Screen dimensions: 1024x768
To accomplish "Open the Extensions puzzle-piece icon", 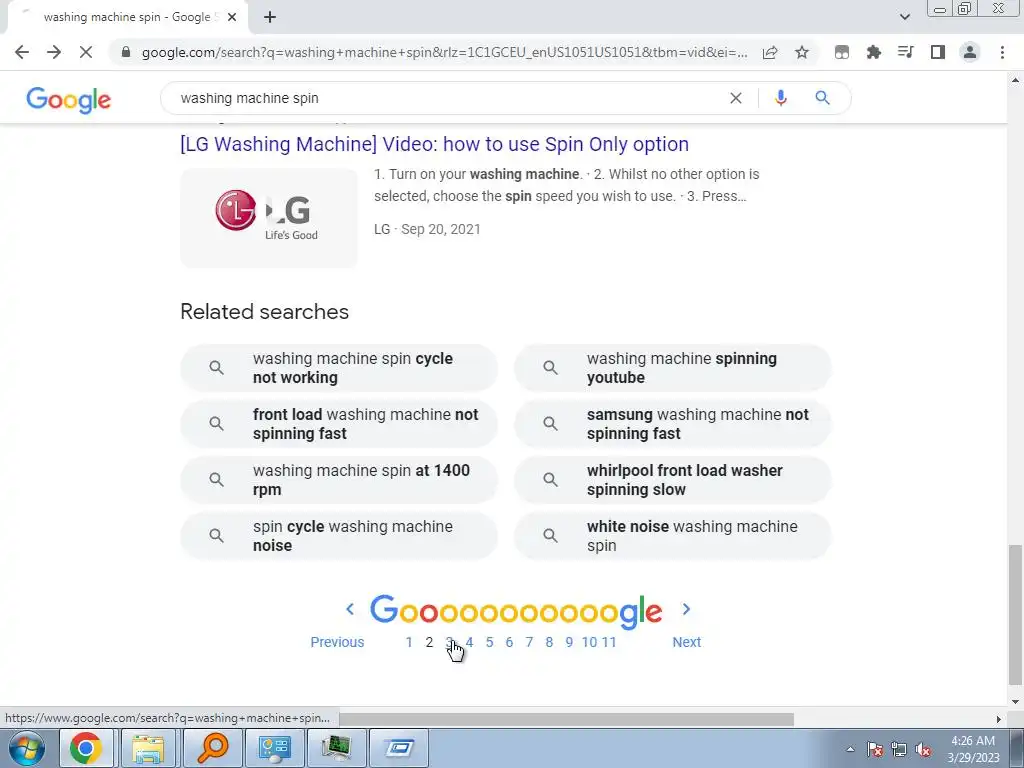I will tap(874, 52).
